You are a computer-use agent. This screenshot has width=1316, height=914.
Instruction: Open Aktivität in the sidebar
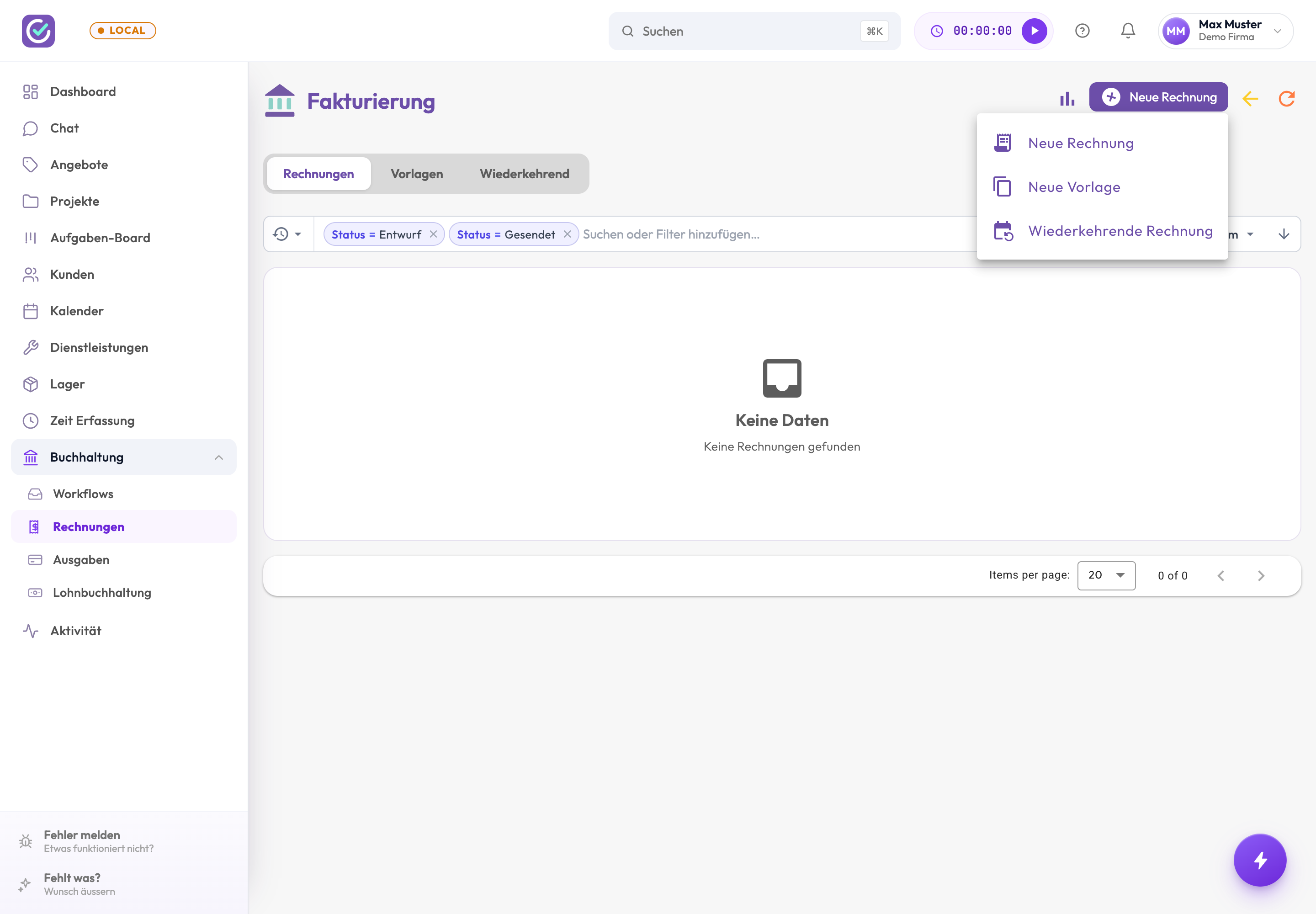pyautogui.click(x=124, y=631)
